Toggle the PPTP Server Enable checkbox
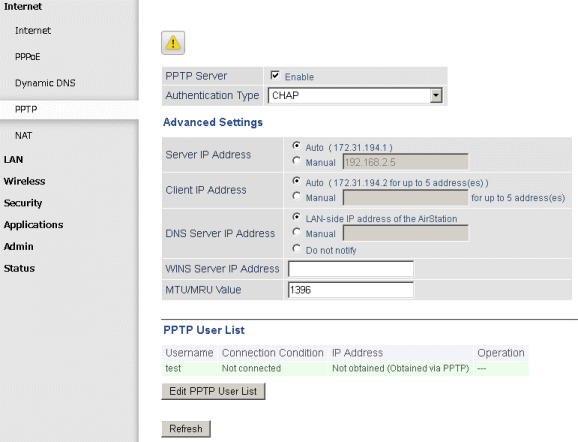578x442 pixels. (275, 75)
